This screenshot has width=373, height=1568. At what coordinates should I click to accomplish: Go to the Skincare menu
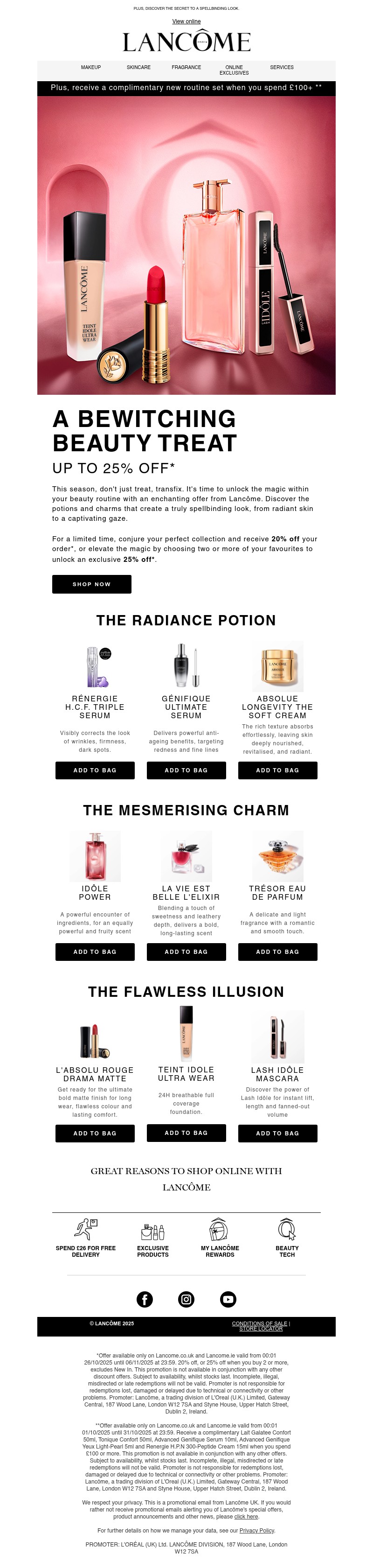139,68
